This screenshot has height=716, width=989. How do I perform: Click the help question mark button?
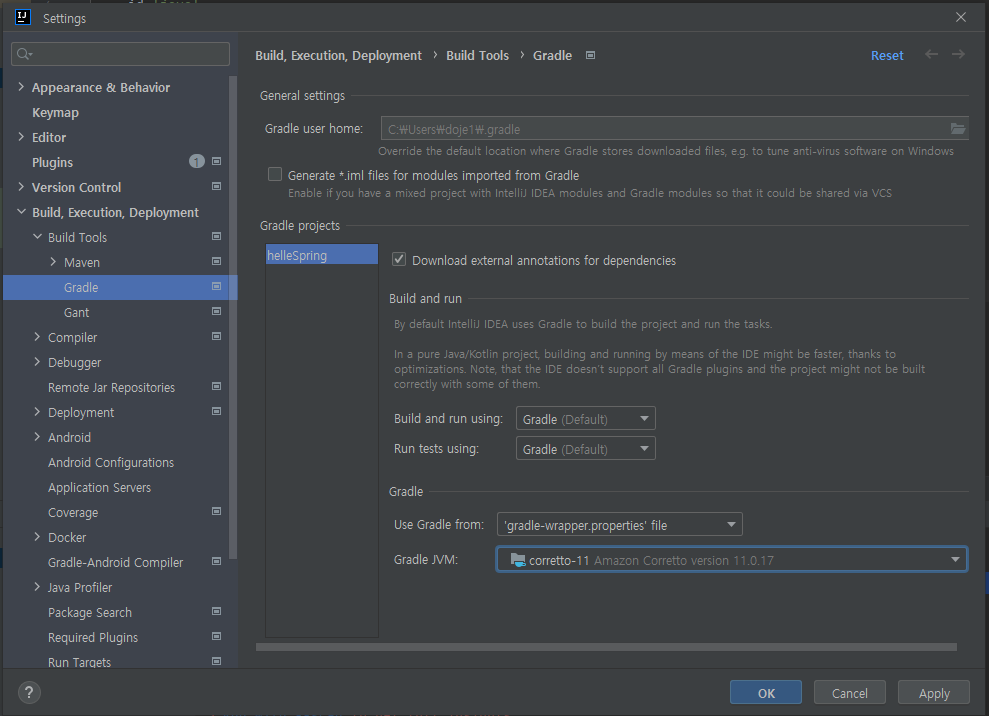tap(29, 692)
